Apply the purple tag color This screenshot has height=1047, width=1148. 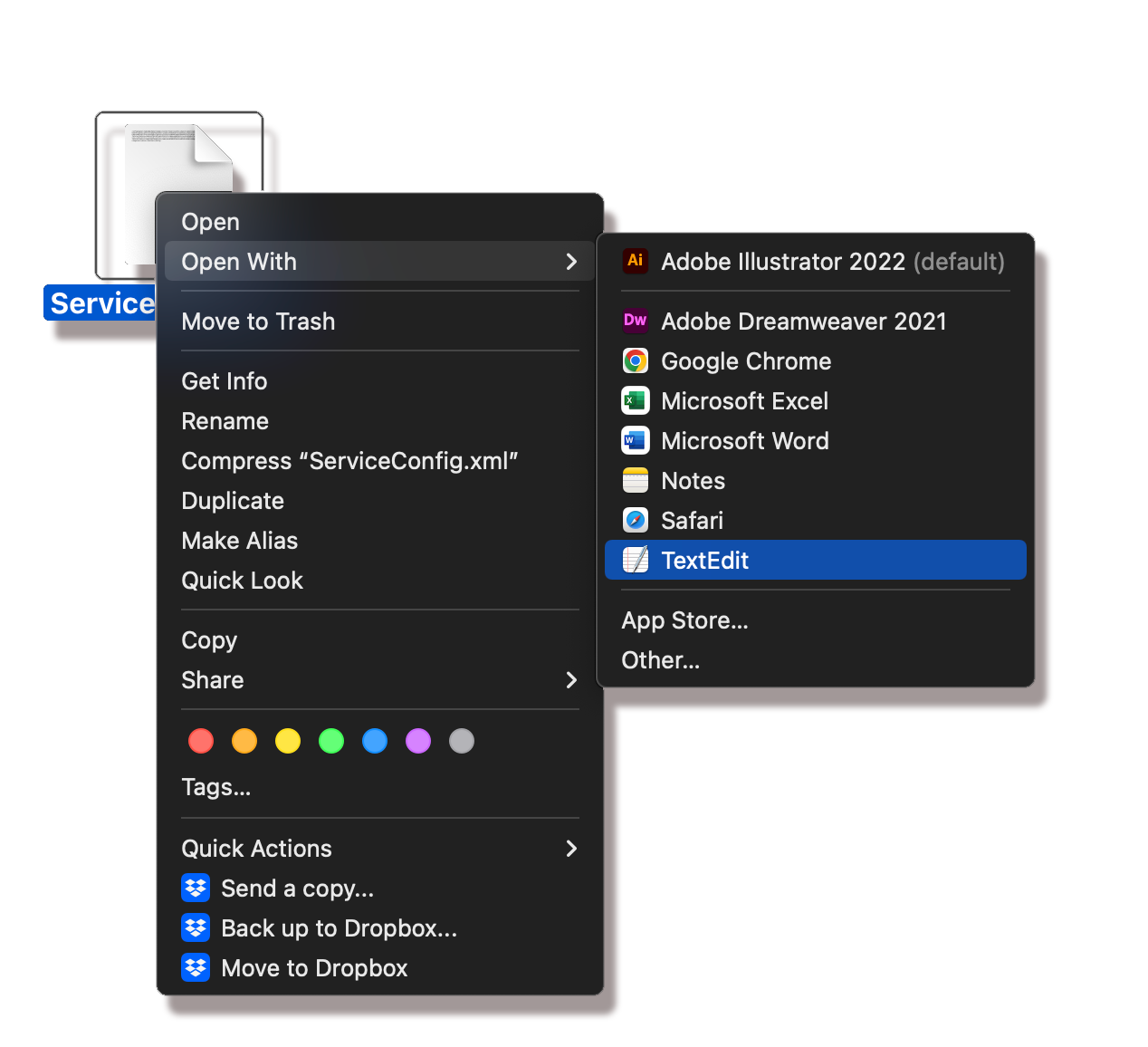click(418, 741)
